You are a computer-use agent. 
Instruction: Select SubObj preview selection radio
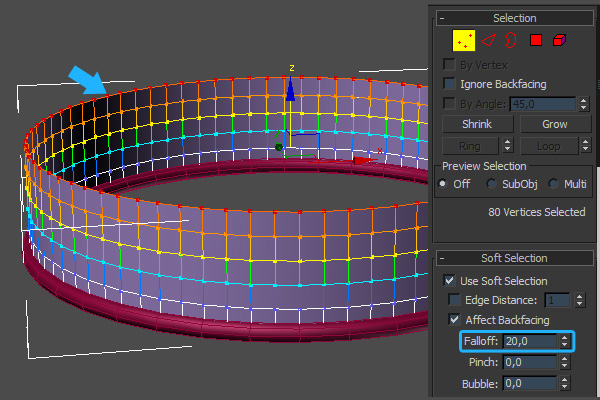(x=492, y=184)
